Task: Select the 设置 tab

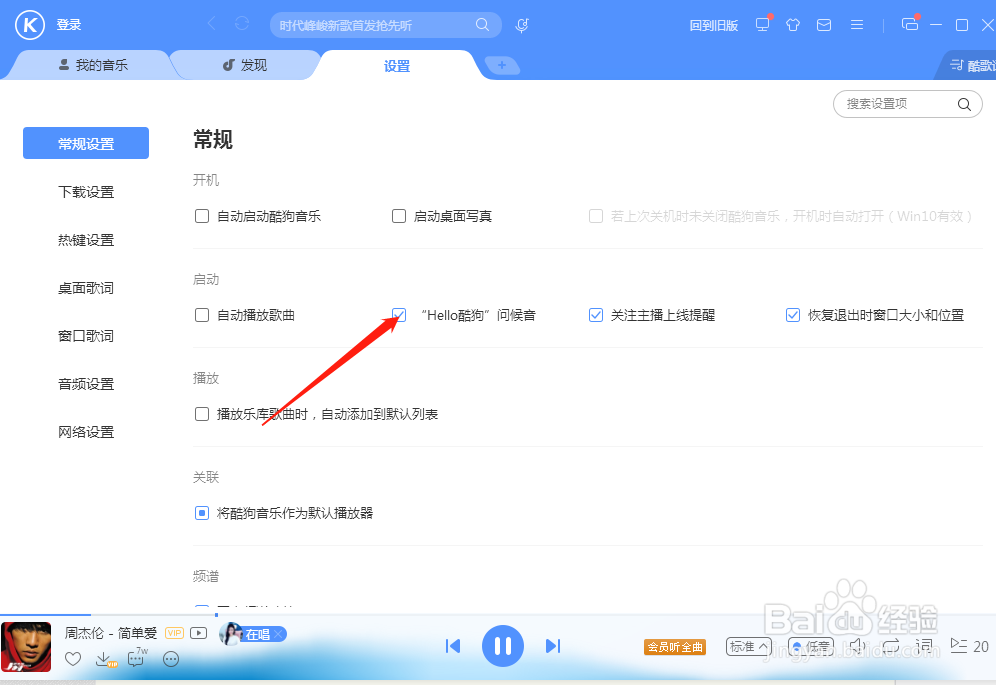Action: point(397,65)
